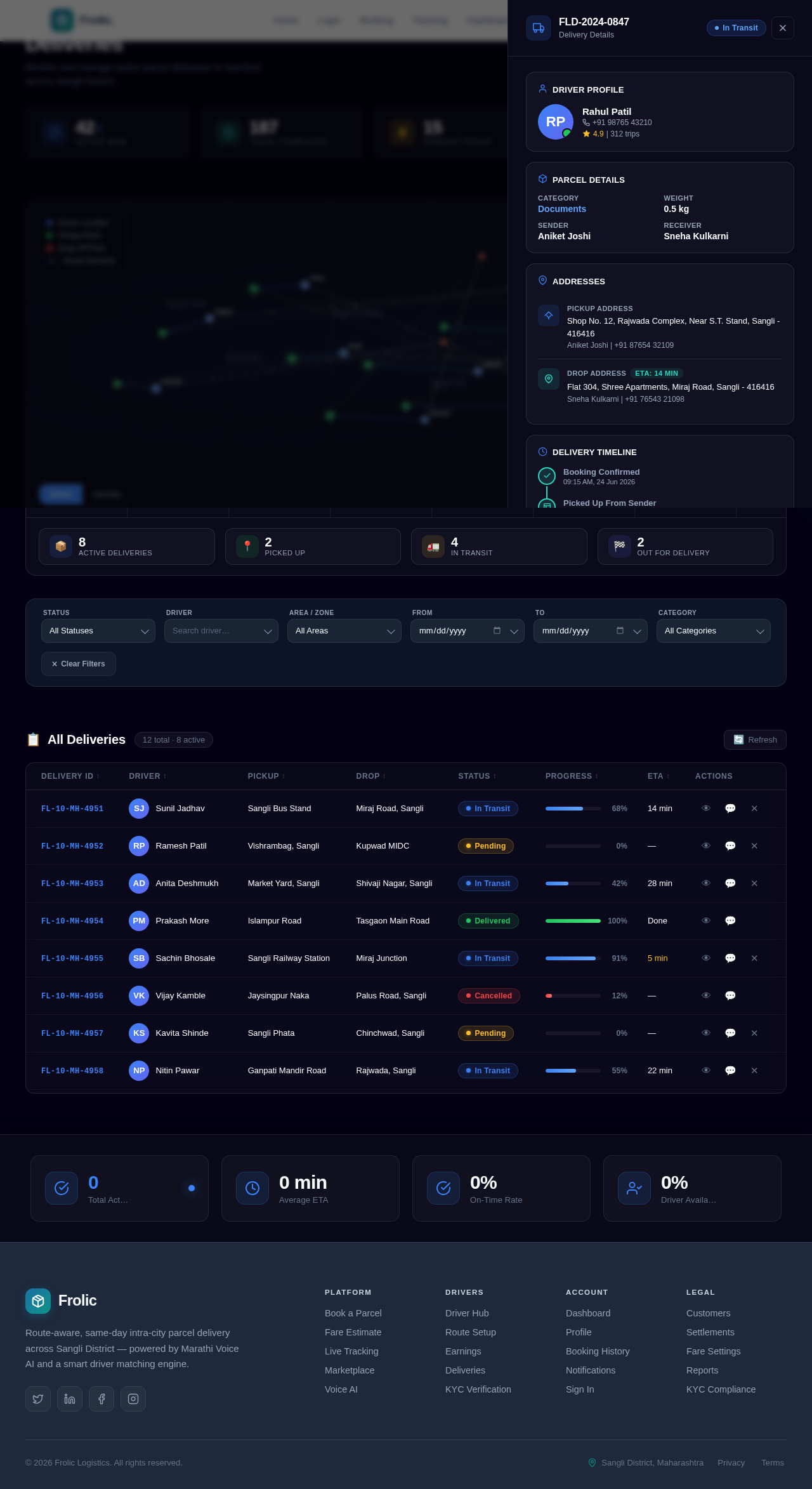This screenshot has height=1489, width=812.
Task: Open the Driver Hub footer link
Action: click(x=467, y=1313)
